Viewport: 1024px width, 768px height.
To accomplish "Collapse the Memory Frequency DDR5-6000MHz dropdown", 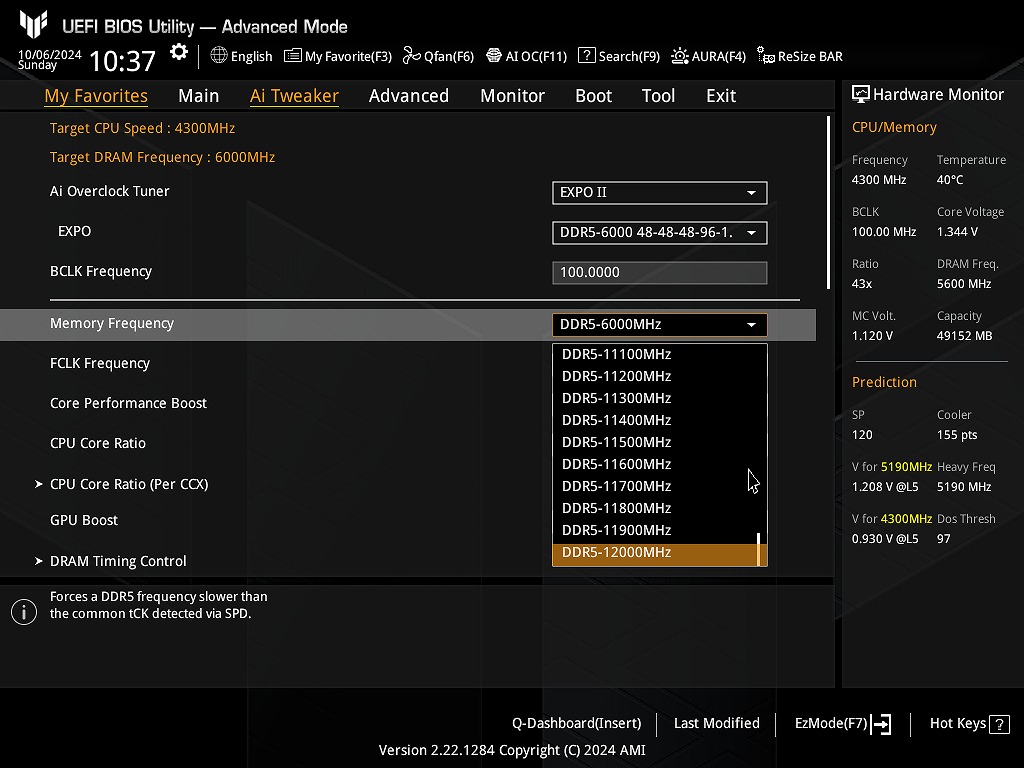I will point(660,325).
